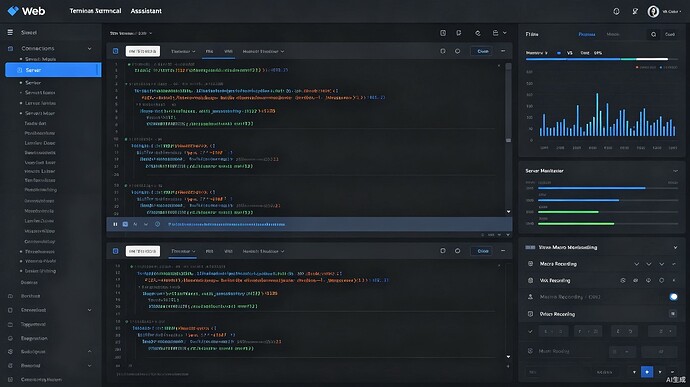Click the history icon in the Wk Recording row
The image size is (690, 387).
[x=623, y=280]
